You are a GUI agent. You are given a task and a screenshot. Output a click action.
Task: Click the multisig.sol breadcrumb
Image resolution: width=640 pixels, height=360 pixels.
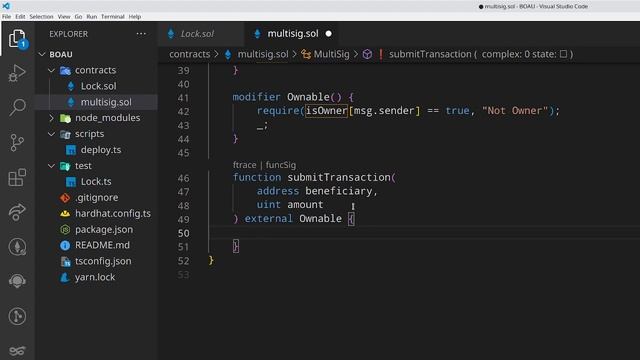pos(263,54)
